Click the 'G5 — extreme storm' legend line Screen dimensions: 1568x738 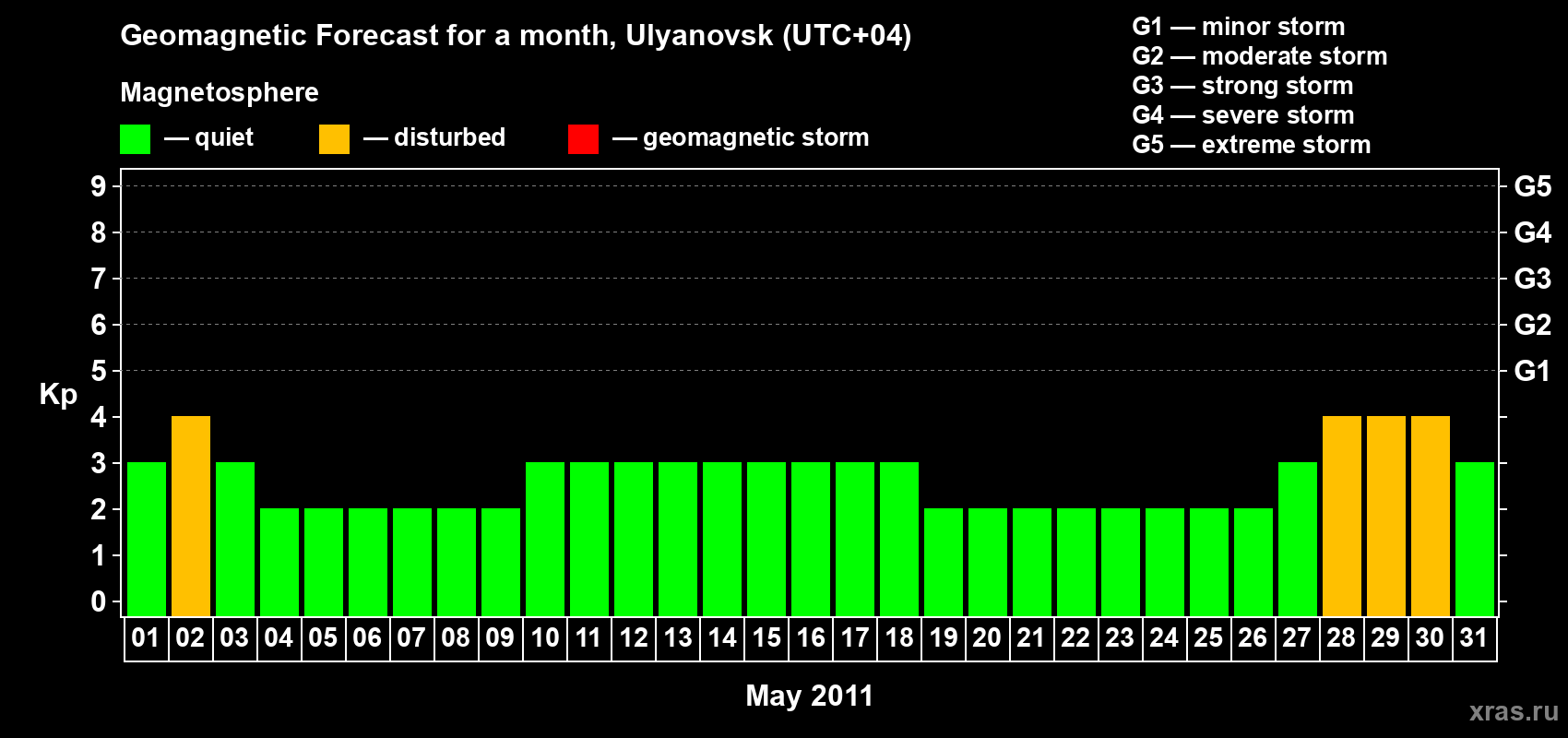tap(1252, 145)
